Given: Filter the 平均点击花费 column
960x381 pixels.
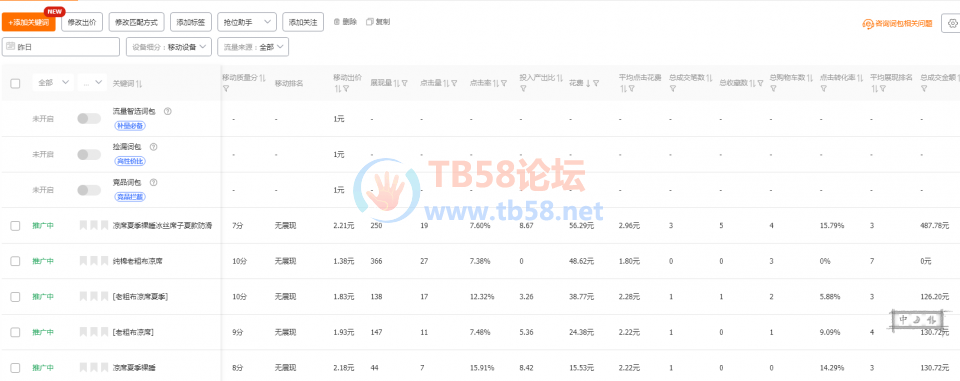Looking at the screenshot, I should pyautogui.click(x=631, y=89).
